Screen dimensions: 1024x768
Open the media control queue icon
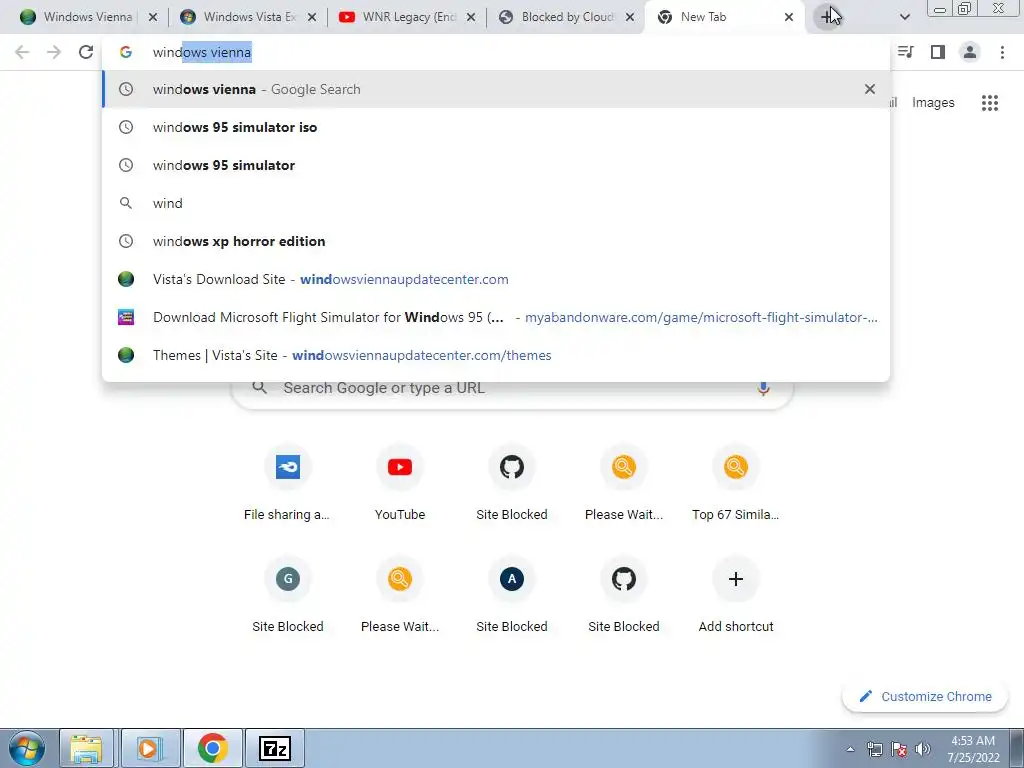906,52
